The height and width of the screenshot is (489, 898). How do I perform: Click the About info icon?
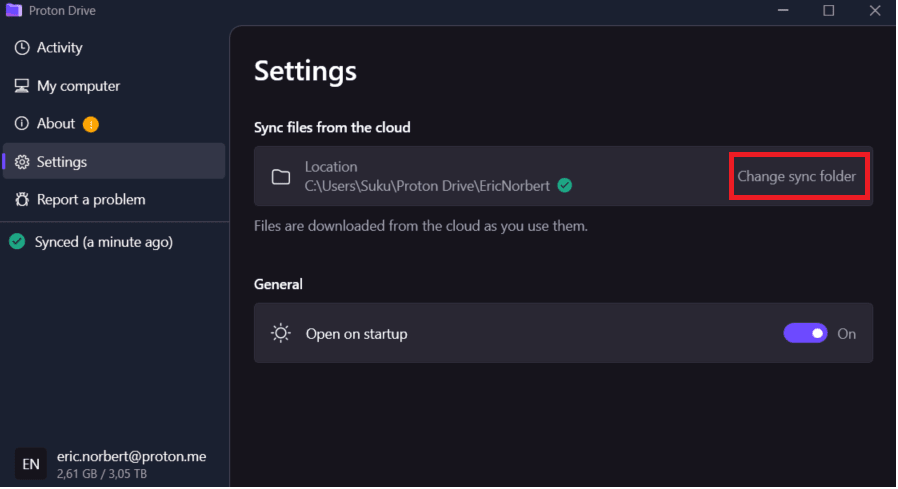[x=22, y=124]
